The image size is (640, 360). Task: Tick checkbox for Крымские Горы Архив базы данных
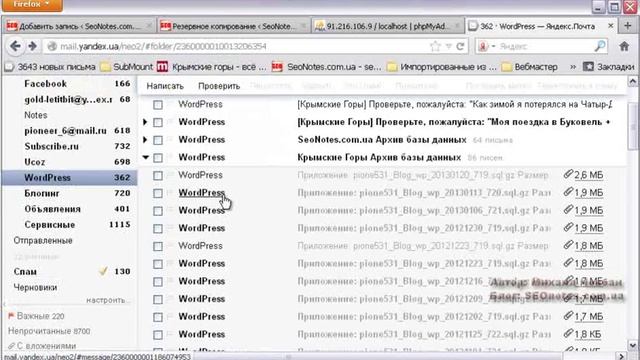click(x=158, y=158)
